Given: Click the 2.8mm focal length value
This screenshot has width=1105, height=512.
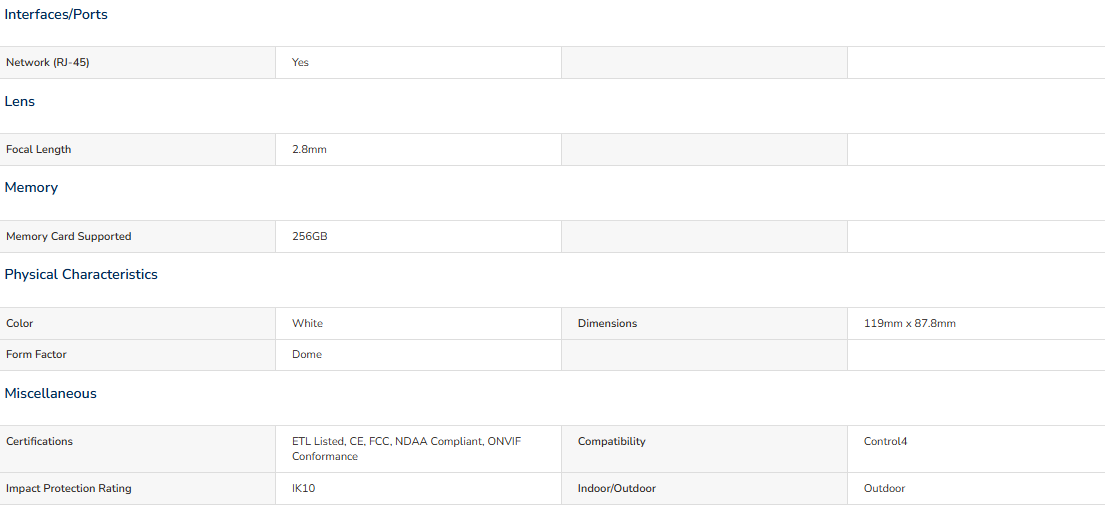Looking at the screenshot, I should point(309,149).
